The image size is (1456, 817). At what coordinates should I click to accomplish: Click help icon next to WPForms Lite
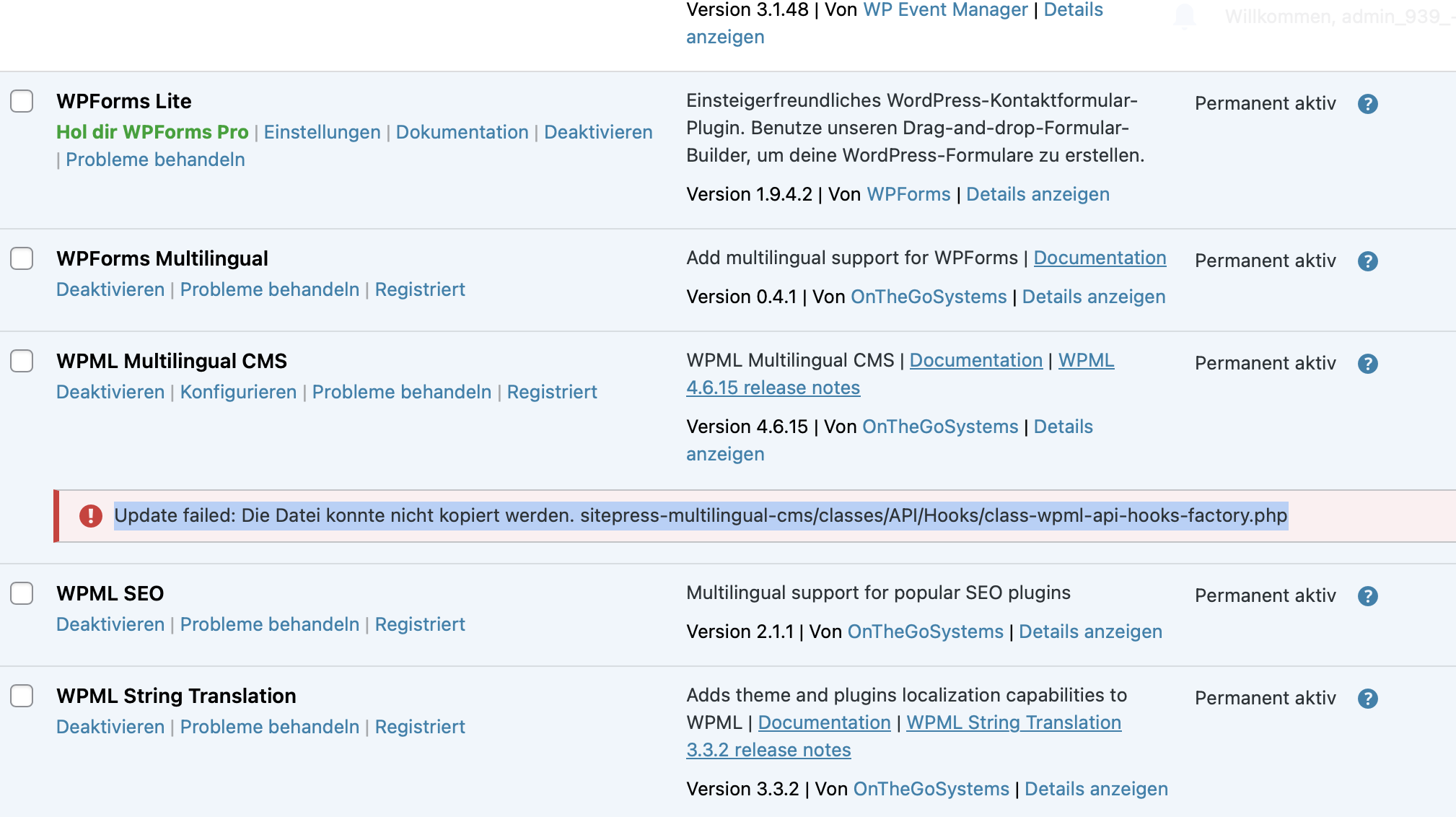pyautogui.click(x=1367, y=104)
